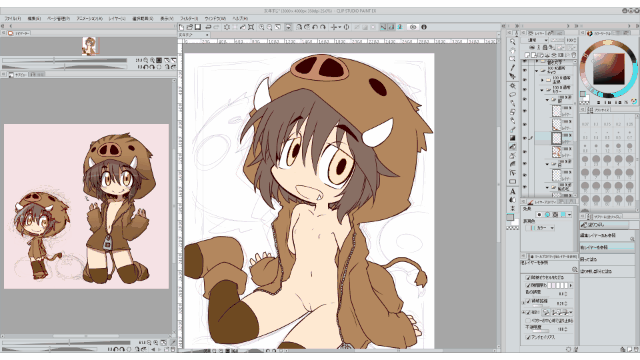The width and height of the screenshot is (640, 360).
Task: Select the first fill sub tool, refer editing layer only
Action: pos(607,236)
